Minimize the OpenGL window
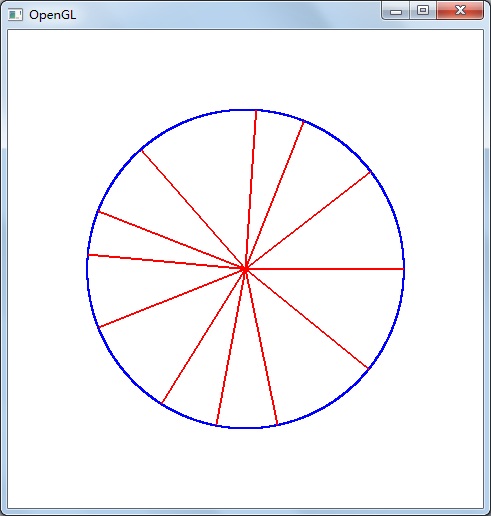The width and height of the screenshot is (491, 516). [396, 11]
